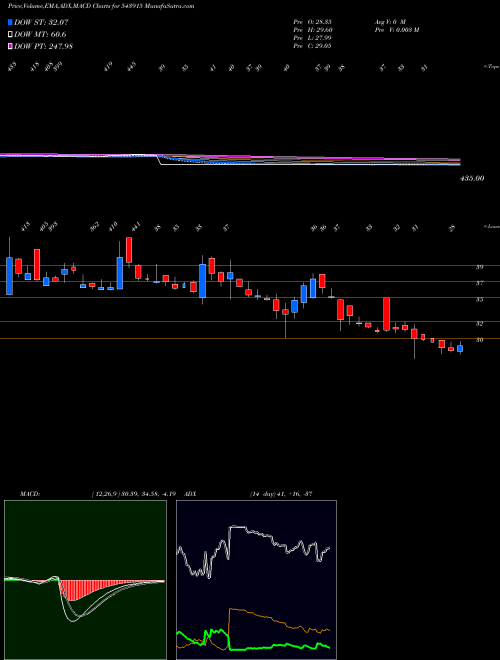Viewport: 500px width, 660px height.
Task: Click the blue DOW ST legend swatch
Action: point(10,23)
